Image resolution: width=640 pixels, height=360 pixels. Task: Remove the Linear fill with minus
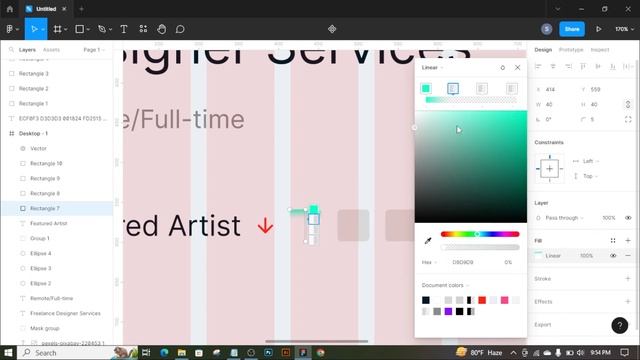point(628,256)
